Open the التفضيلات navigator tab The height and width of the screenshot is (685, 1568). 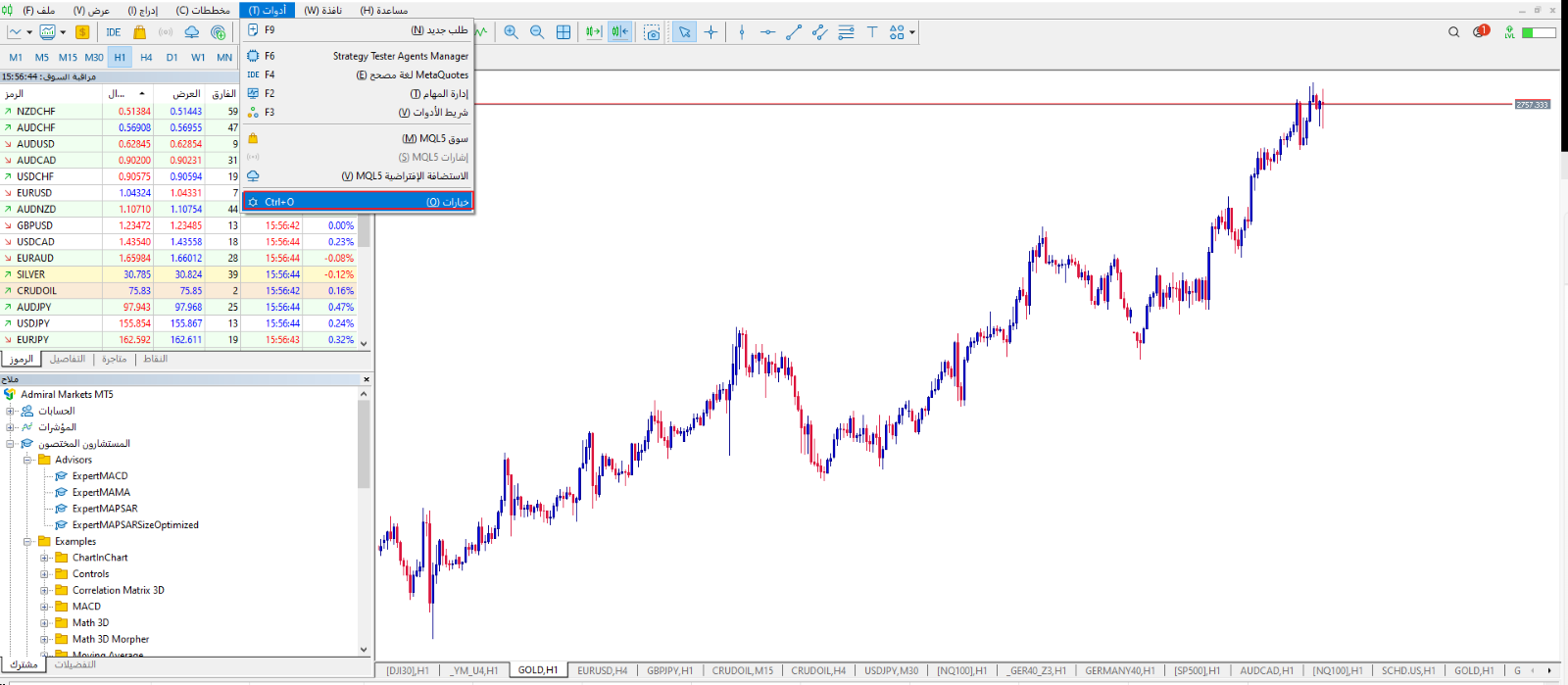(74, 664)
